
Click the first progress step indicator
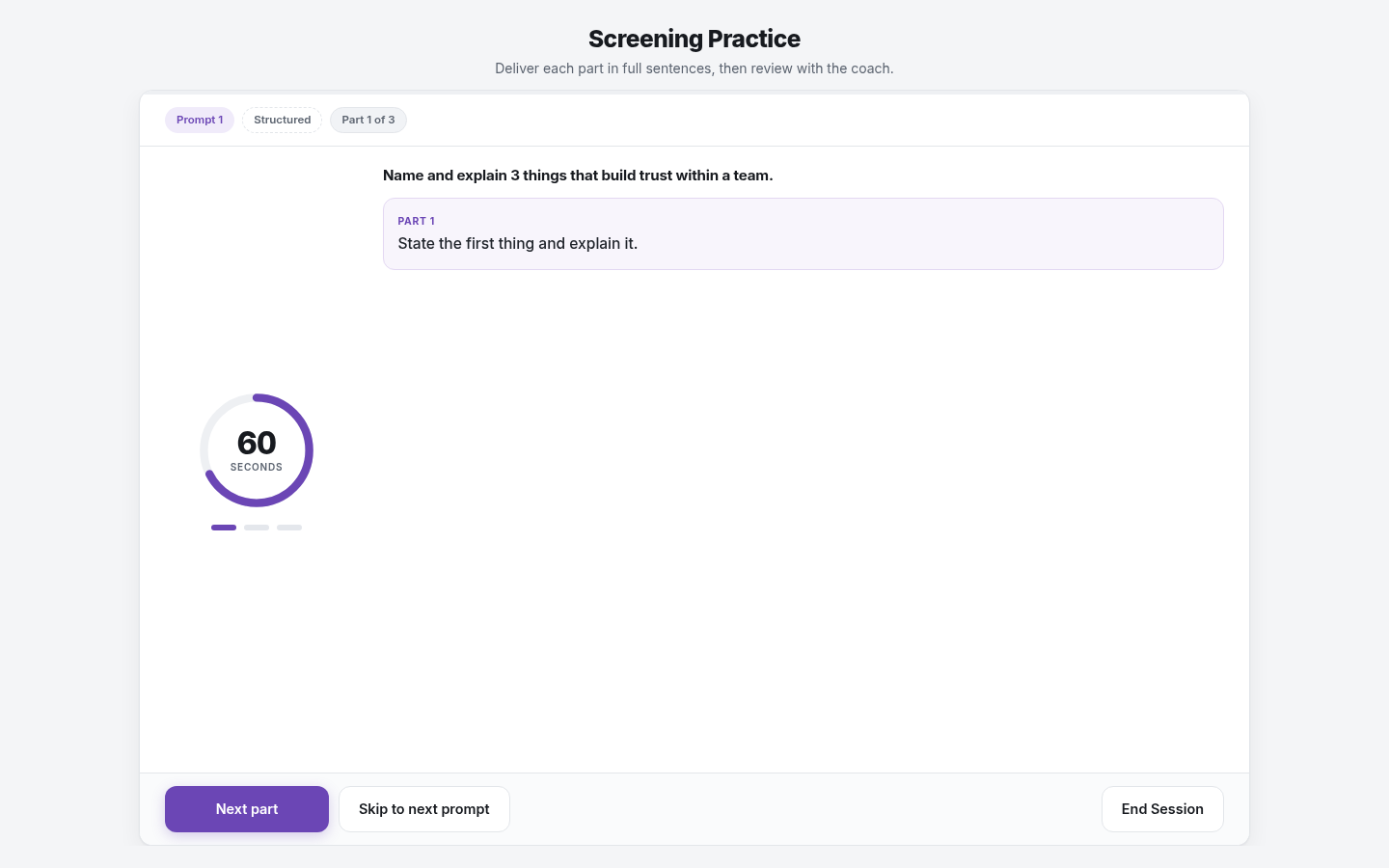pos(224,528)
